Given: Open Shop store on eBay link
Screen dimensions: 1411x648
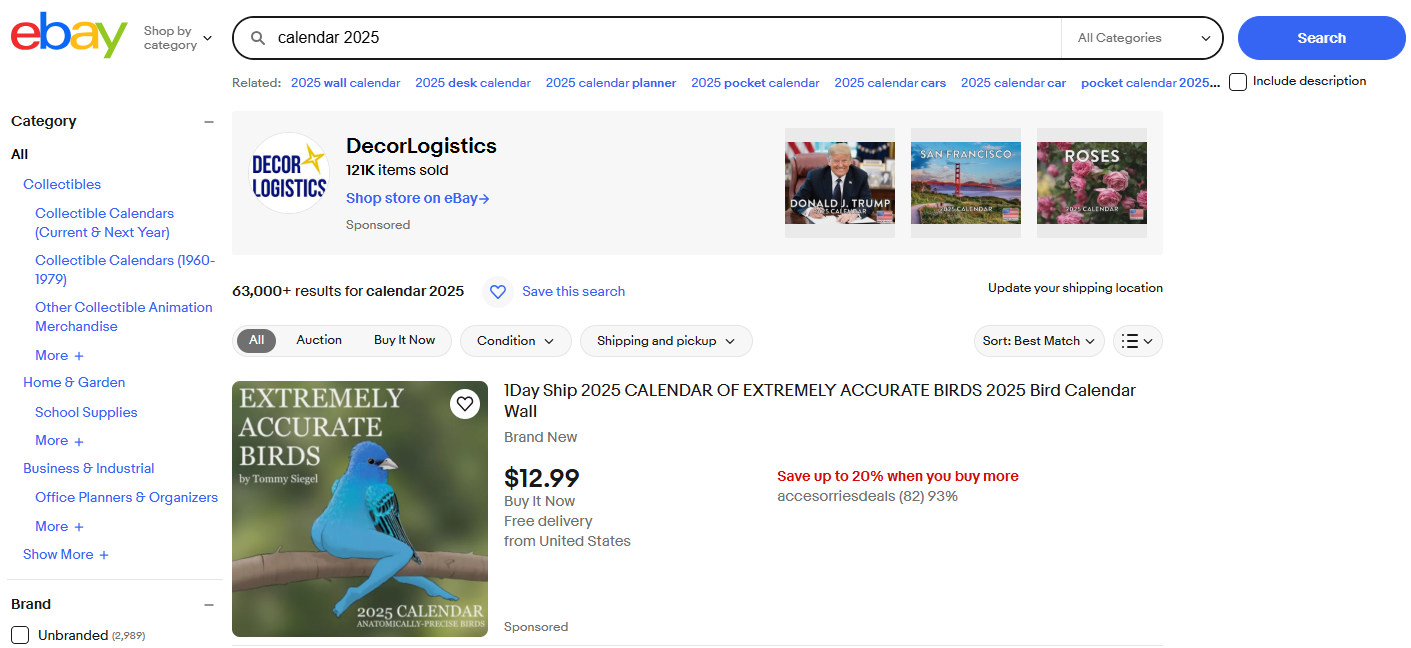Looking at the screenshot, I should tap(418, 198).
